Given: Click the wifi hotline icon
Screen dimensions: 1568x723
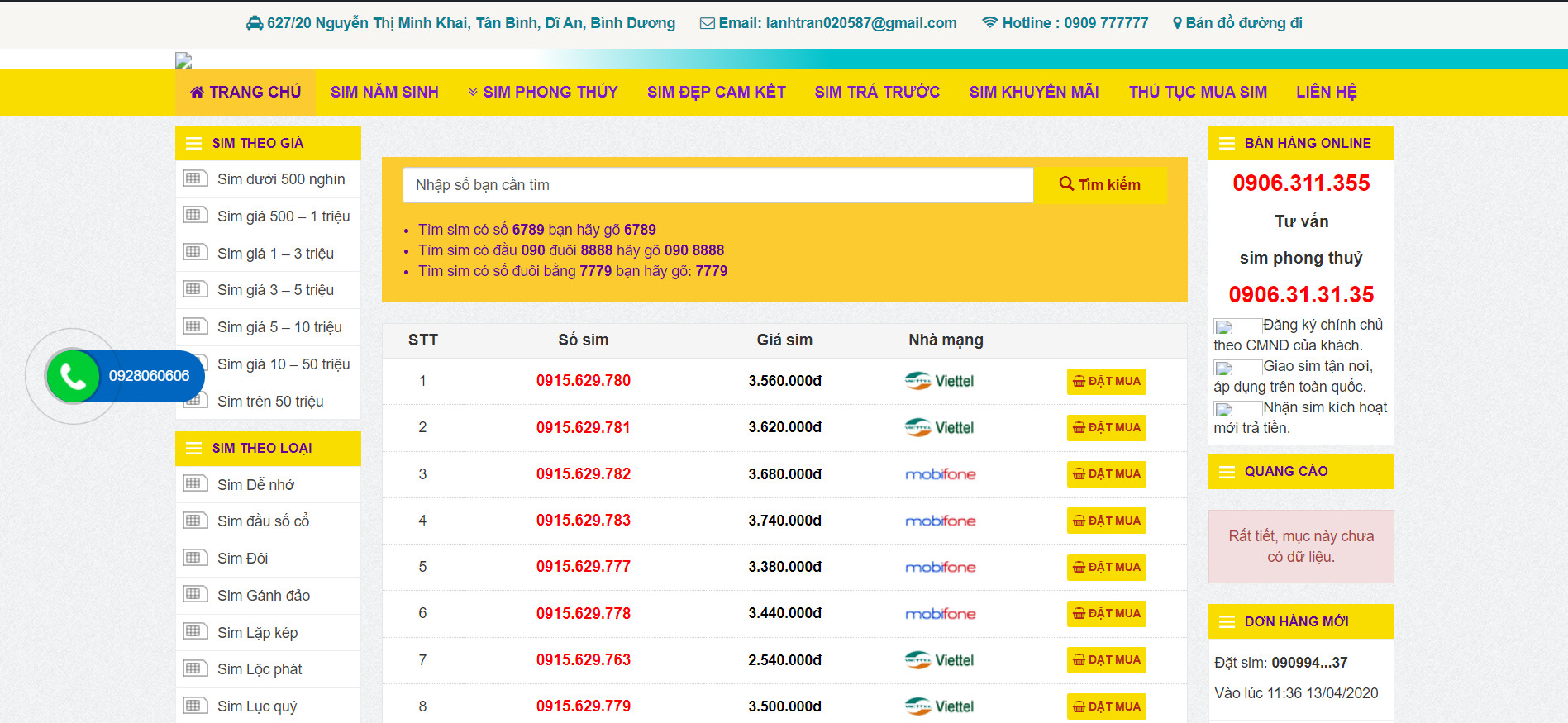Looking at the screenshot, I should click(x=989, y=23).
